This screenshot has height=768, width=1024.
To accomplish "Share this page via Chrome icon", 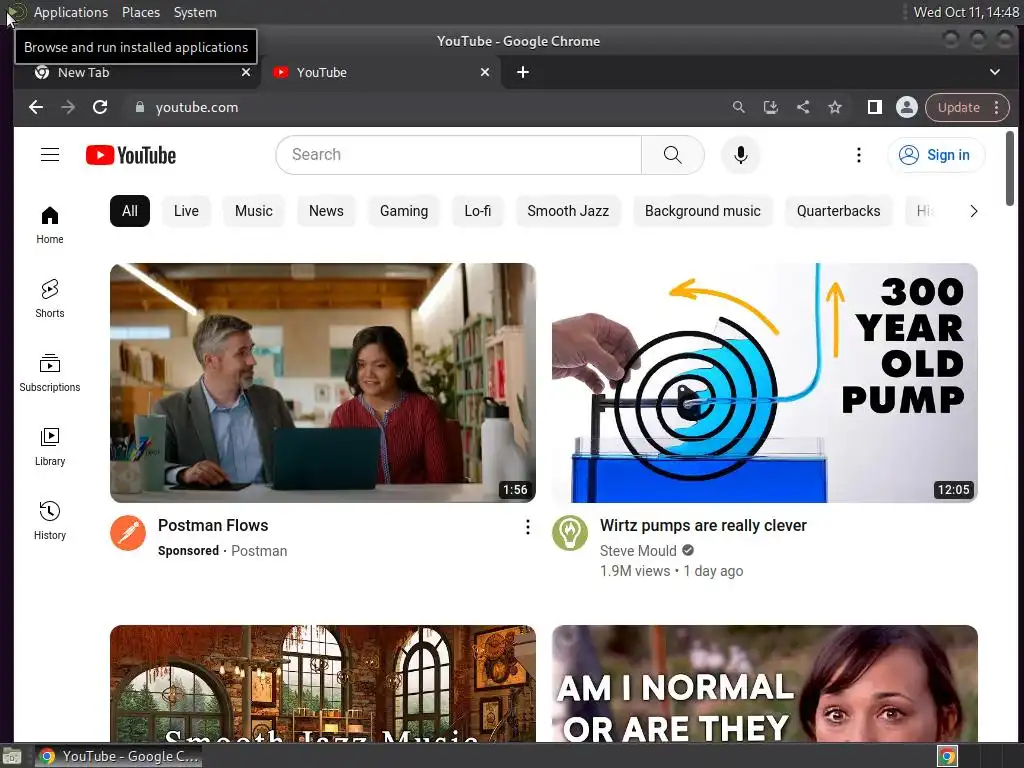I will pos(803,107).
